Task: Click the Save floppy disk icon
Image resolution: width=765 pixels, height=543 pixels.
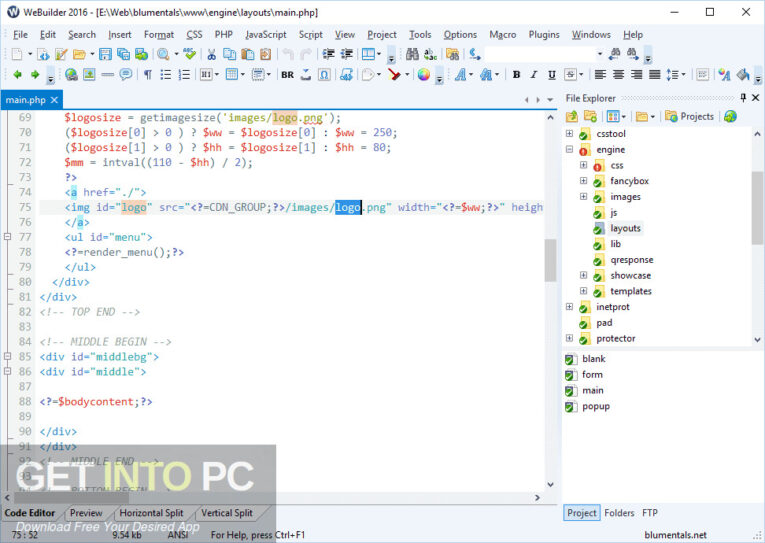Action: tap(105, 54)
